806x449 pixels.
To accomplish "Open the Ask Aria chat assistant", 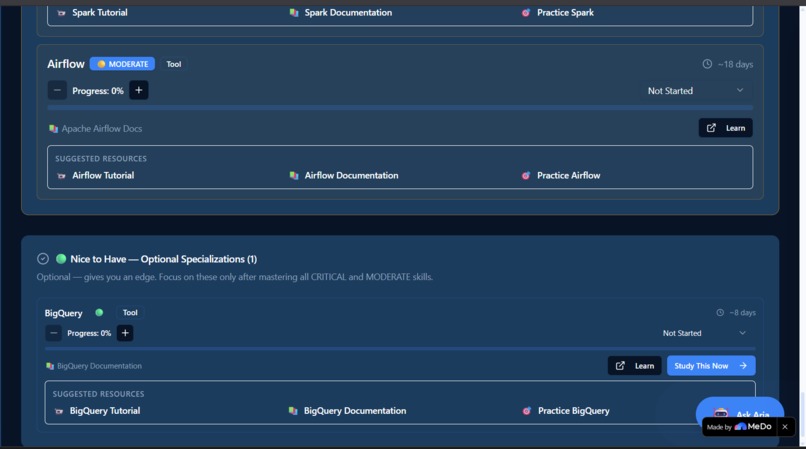I will pos(740,409).
